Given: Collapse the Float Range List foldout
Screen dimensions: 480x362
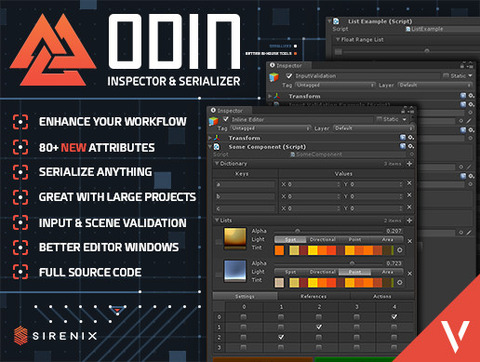Looking at the screenshot, I should [x=338, y=40].
